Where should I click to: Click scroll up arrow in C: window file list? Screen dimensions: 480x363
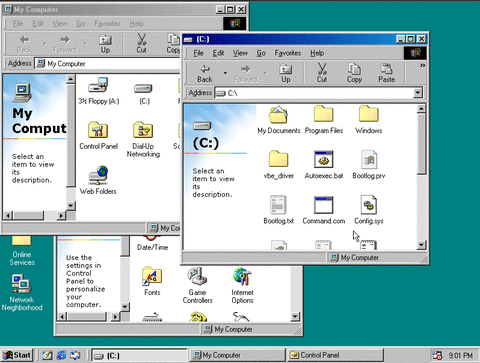pyautogui.click(x=421, y=109)
